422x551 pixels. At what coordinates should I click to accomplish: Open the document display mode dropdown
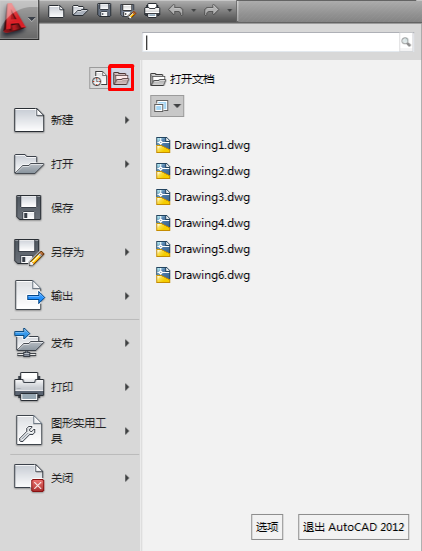coord(167,106)
